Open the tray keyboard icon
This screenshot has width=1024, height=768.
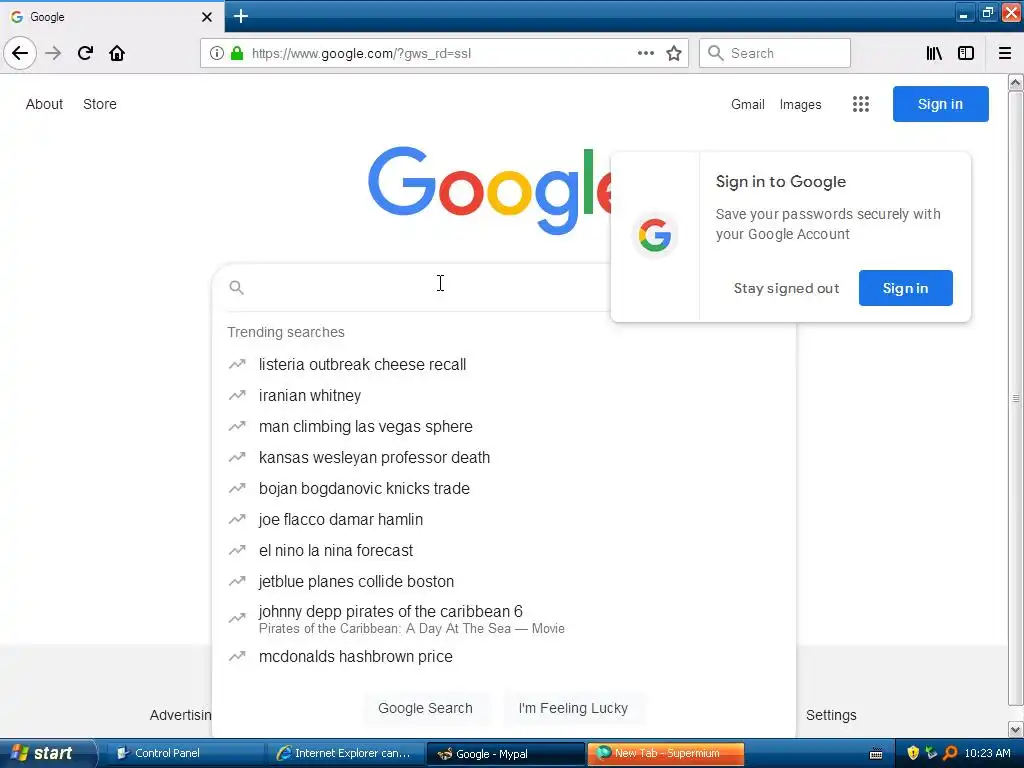pos(876,754)
